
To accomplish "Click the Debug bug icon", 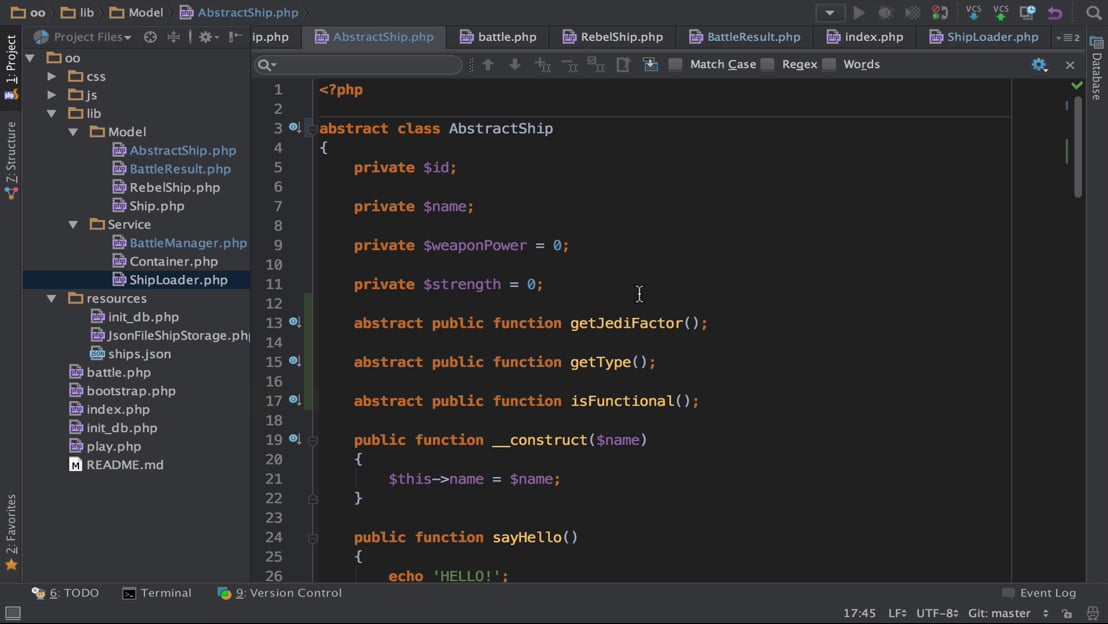I will click(x=885, y=13).
